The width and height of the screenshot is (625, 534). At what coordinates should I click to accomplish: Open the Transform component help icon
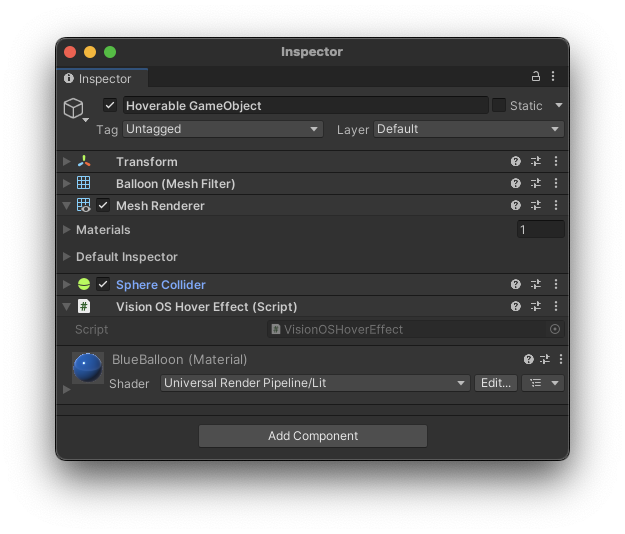(x=516, y=161)
